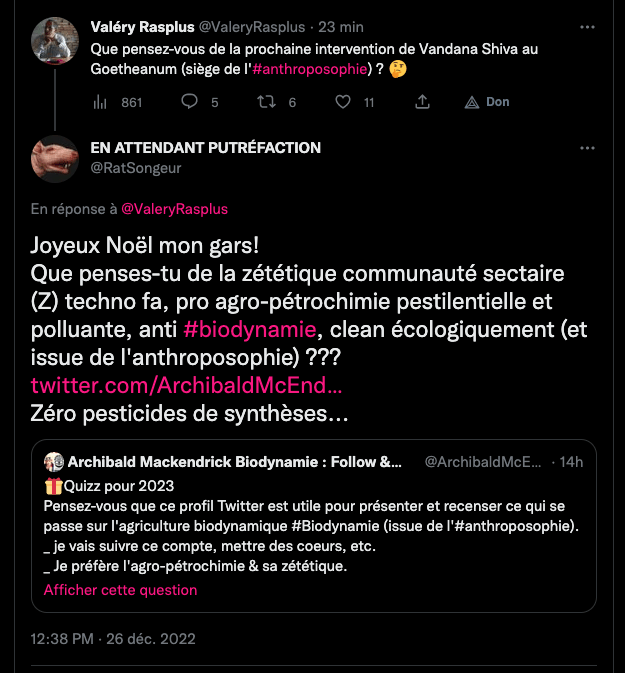Share Valéry Rasplus's tweet
The height and width of the screenshot is (673, 625).
(422, 102)
